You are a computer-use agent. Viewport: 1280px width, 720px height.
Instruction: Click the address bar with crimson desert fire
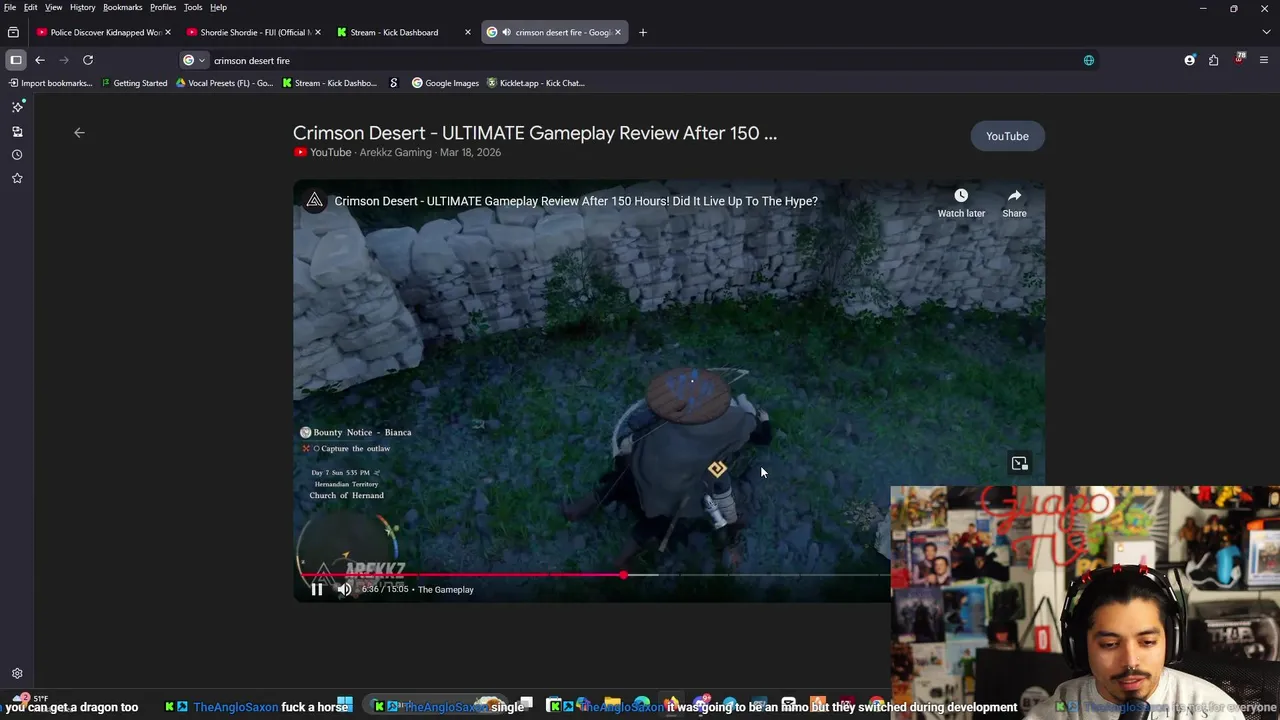(640, 60)
